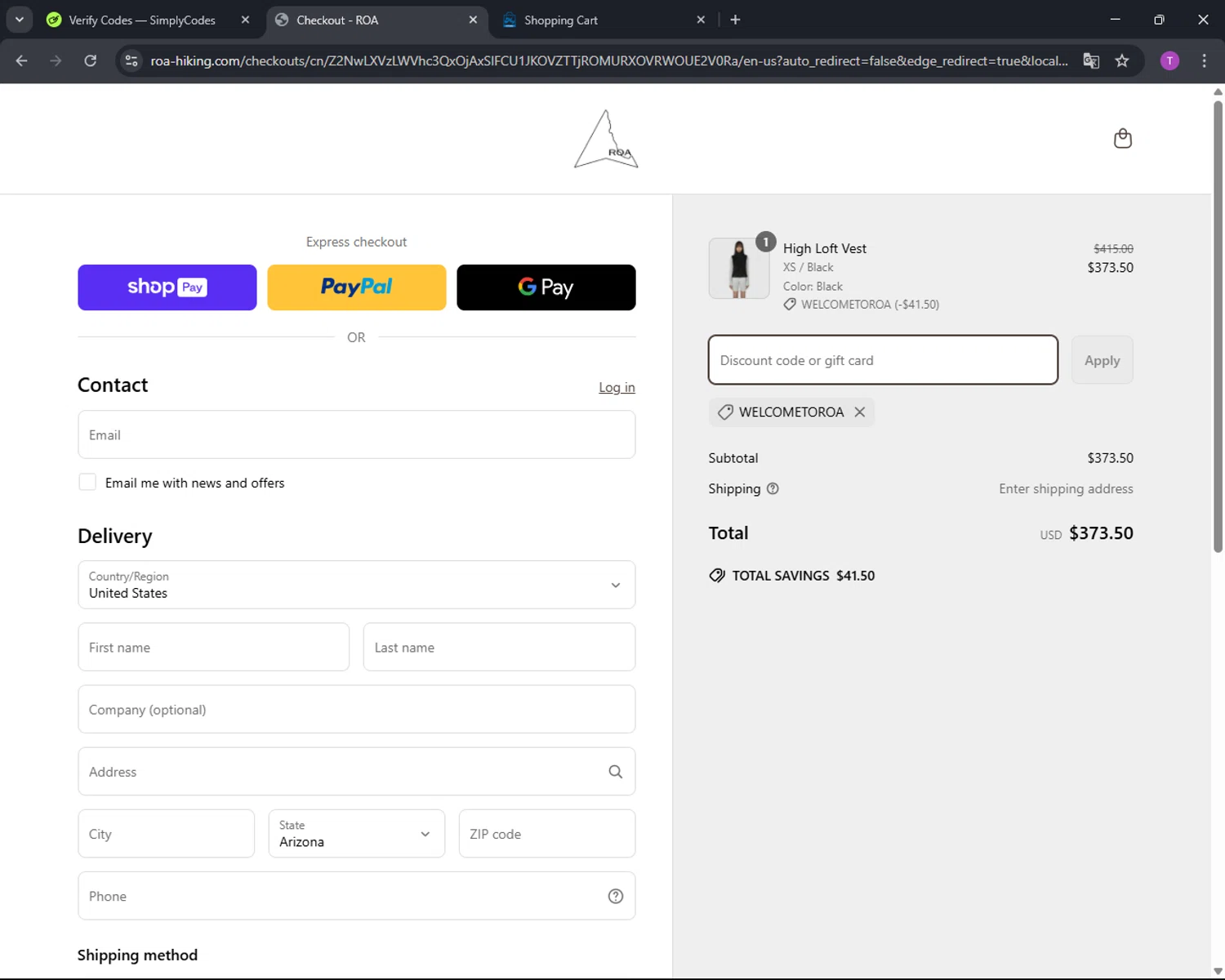This screenshot has width=1225, height=980.
Task: Click the shipping help question mark icon
Action: pos(773,489)
